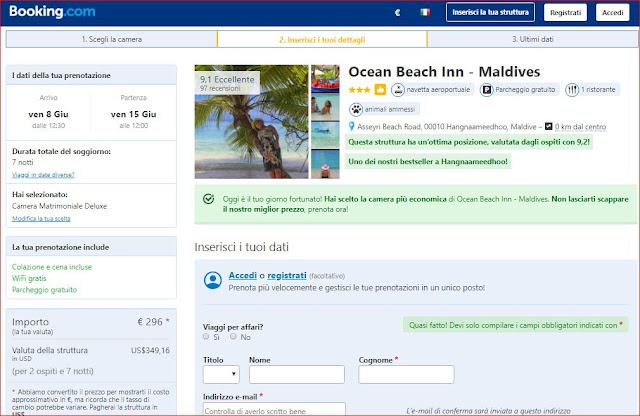Image resolution: width=640 pixels, height=416 pixels.
Task: Click the Registrati button in the header
Action: 565,13
